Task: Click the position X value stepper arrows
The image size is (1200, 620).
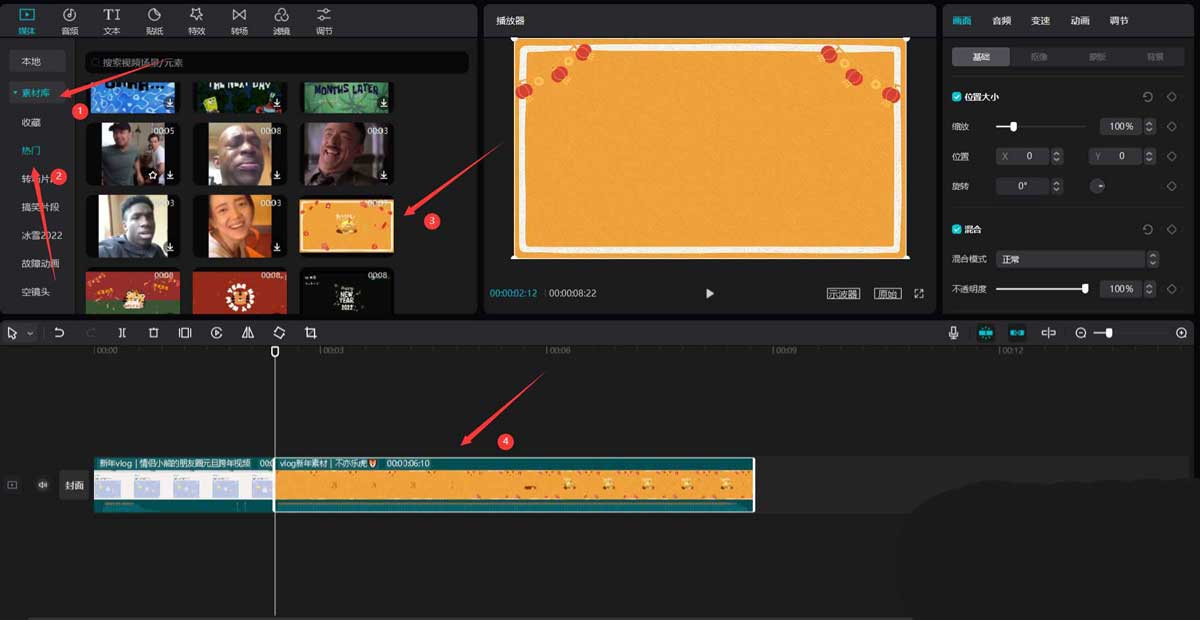Action: point(1057,156)
